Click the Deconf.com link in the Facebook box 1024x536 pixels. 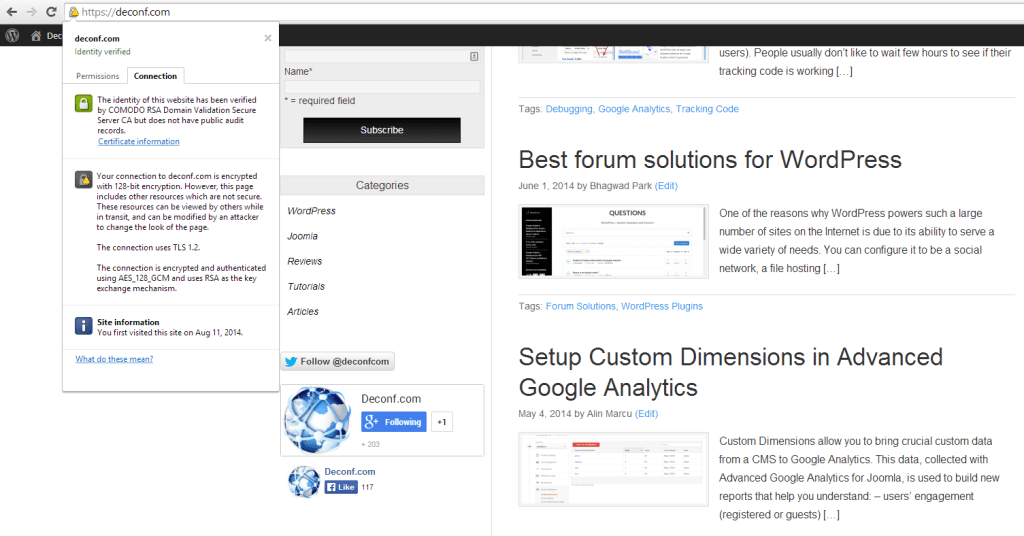tap(350, 471)
